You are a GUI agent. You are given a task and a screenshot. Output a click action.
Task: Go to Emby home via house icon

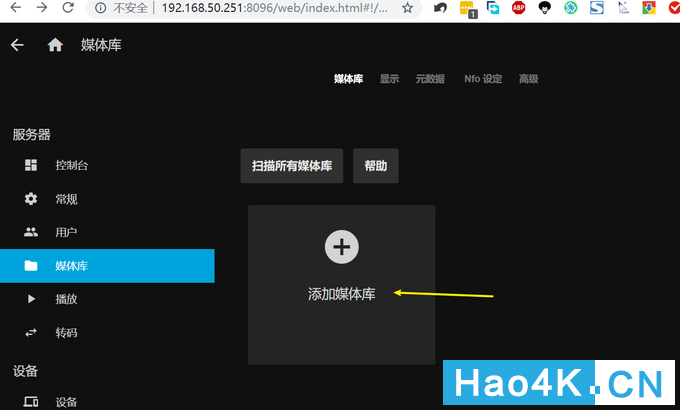point(55,45)
